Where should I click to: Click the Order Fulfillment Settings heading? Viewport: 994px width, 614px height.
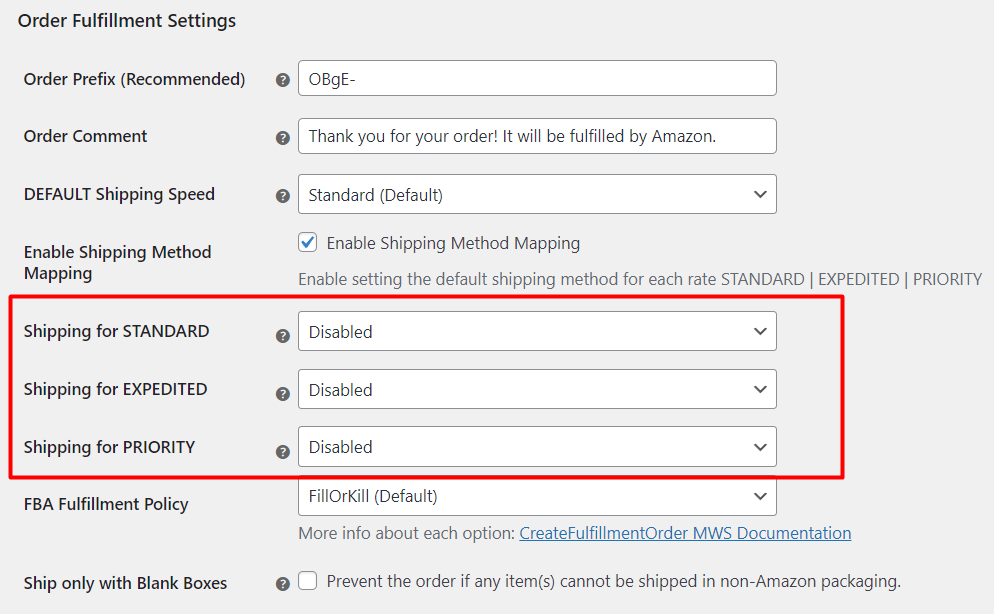coord(127,21)
